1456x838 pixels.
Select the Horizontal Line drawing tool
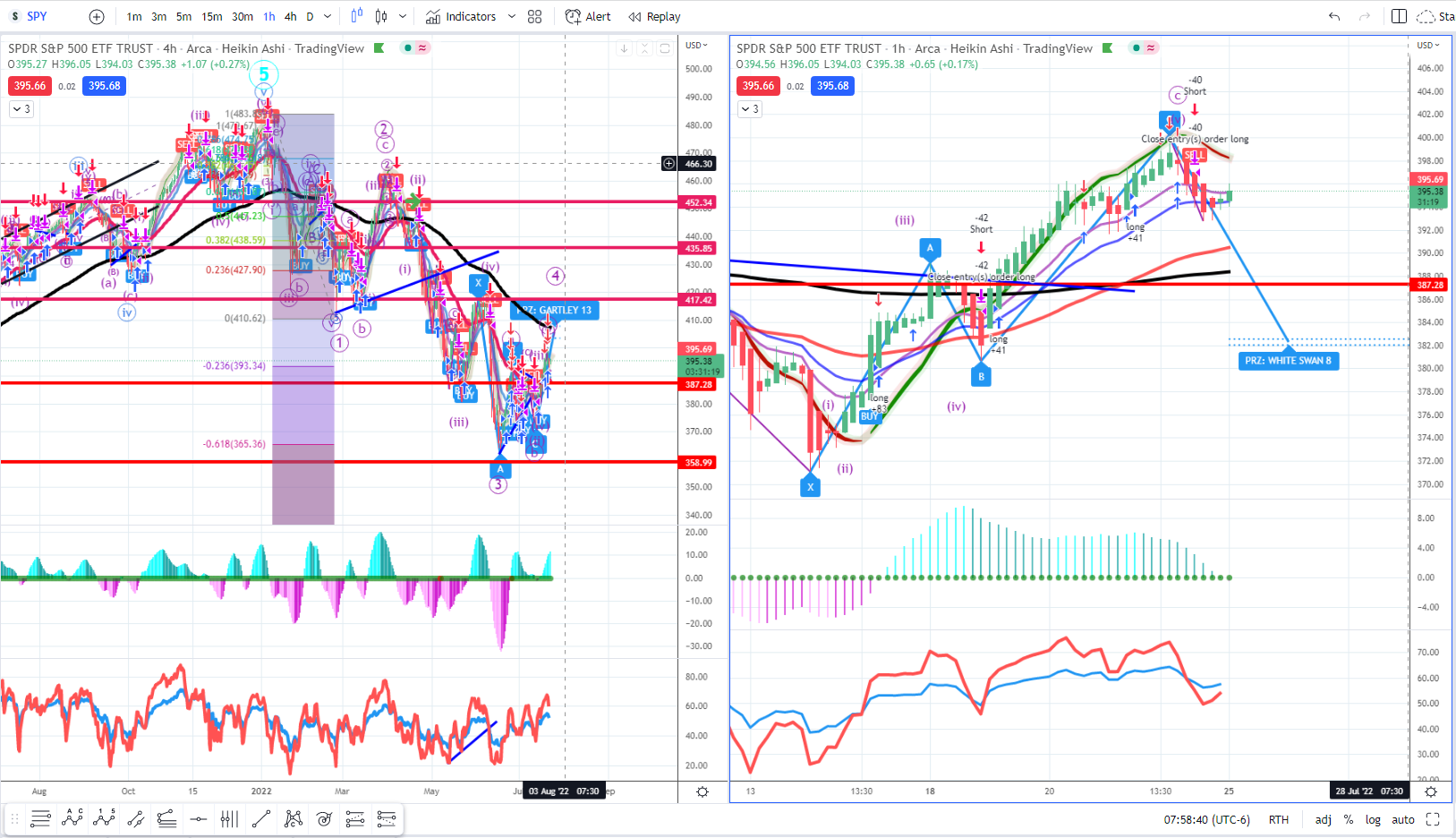199,818
